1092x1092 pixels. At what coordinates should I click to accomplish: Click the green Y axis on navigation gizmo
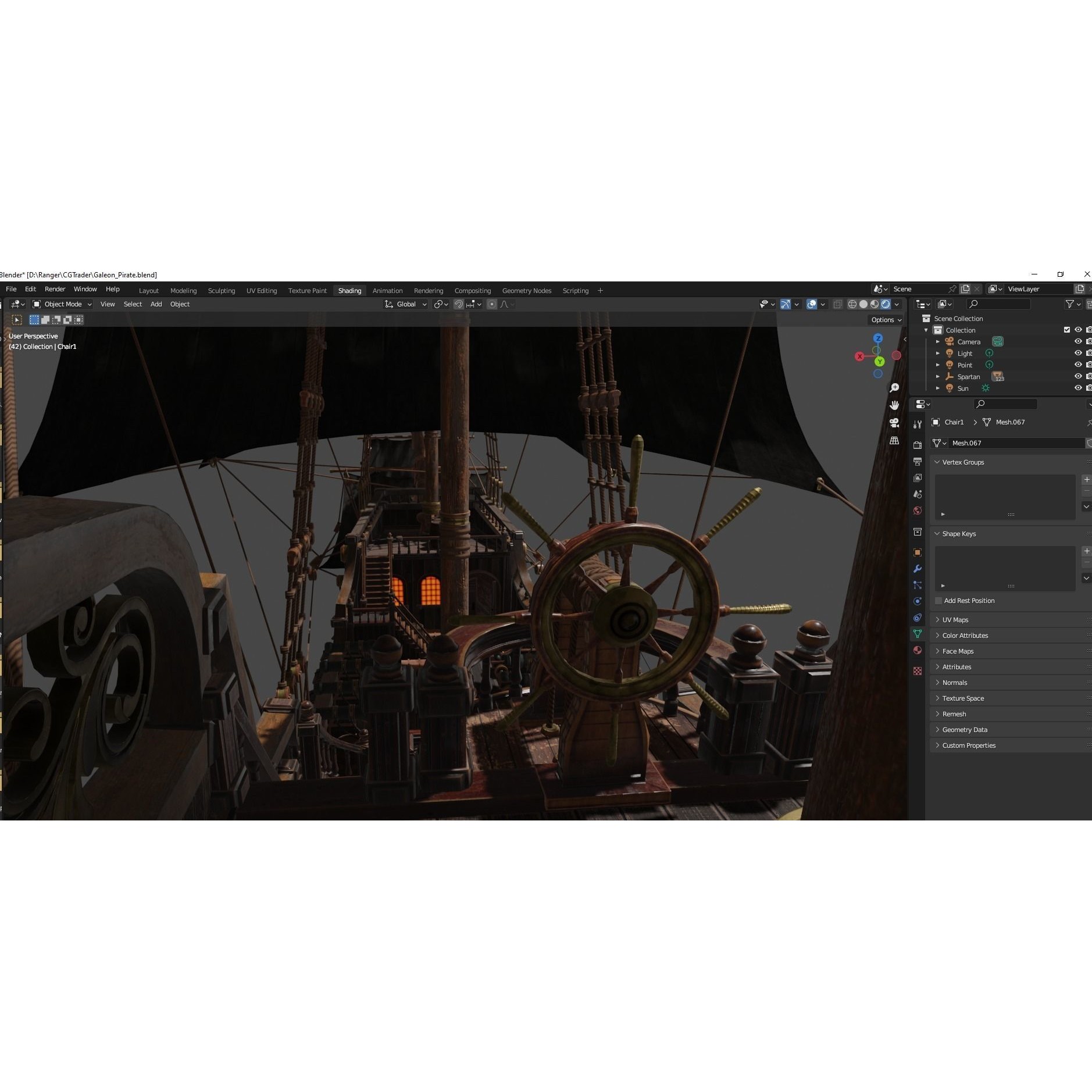coord(880,362)
